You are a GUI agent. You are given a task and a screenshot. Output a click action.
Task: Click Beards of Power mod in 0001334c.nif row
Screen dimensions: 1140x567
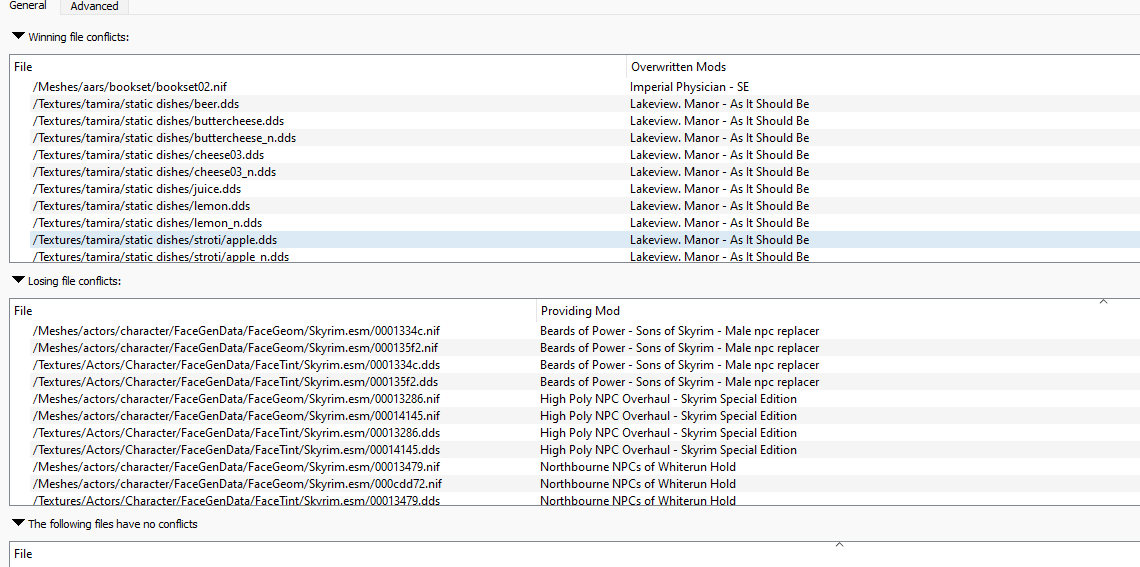pos(679,331)
